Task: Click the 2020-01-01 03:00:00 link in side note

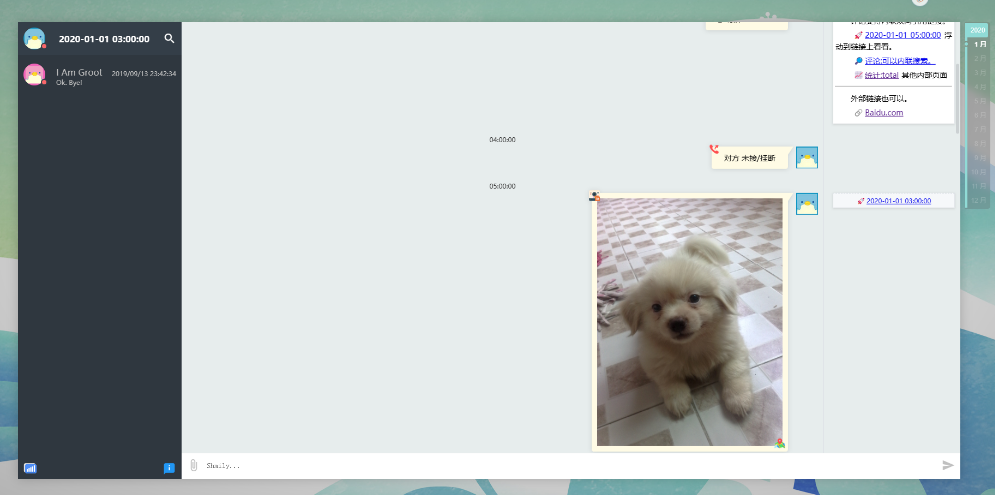Action: 898,201
